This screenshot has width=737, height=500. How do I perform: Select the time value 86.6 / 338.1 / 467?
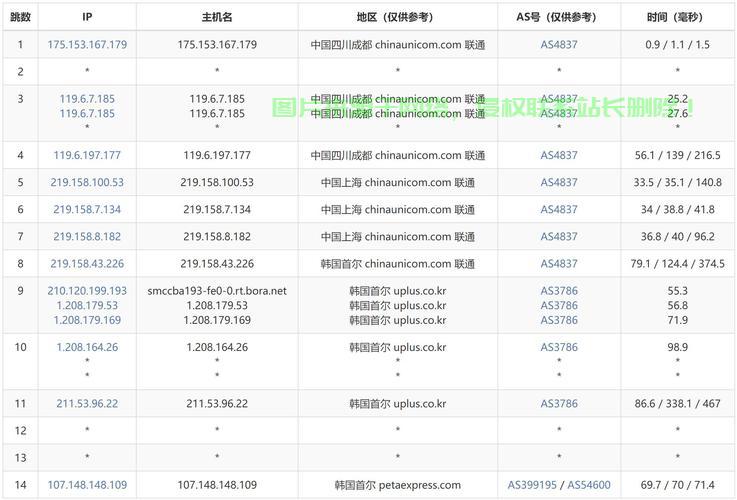point(677,404)
